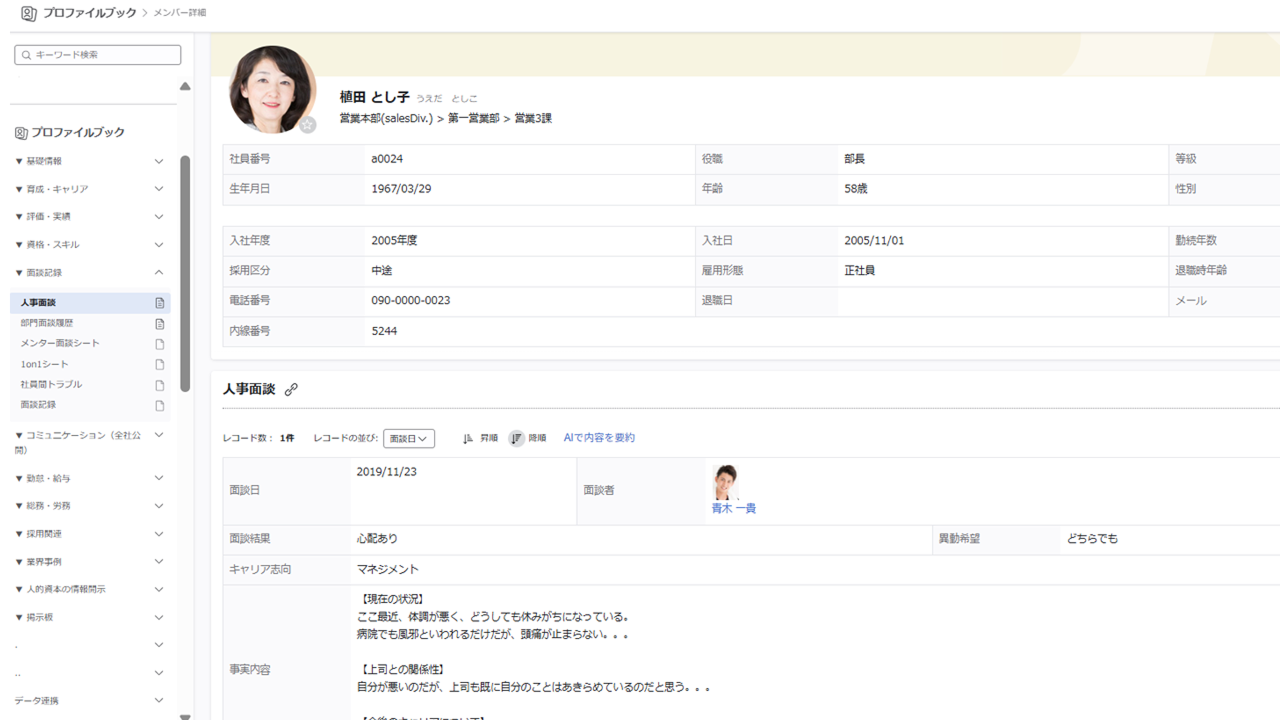Click the 社員間トラブル page icon
This screenshot has height=720, width=1280.
[x=159, y=385]
